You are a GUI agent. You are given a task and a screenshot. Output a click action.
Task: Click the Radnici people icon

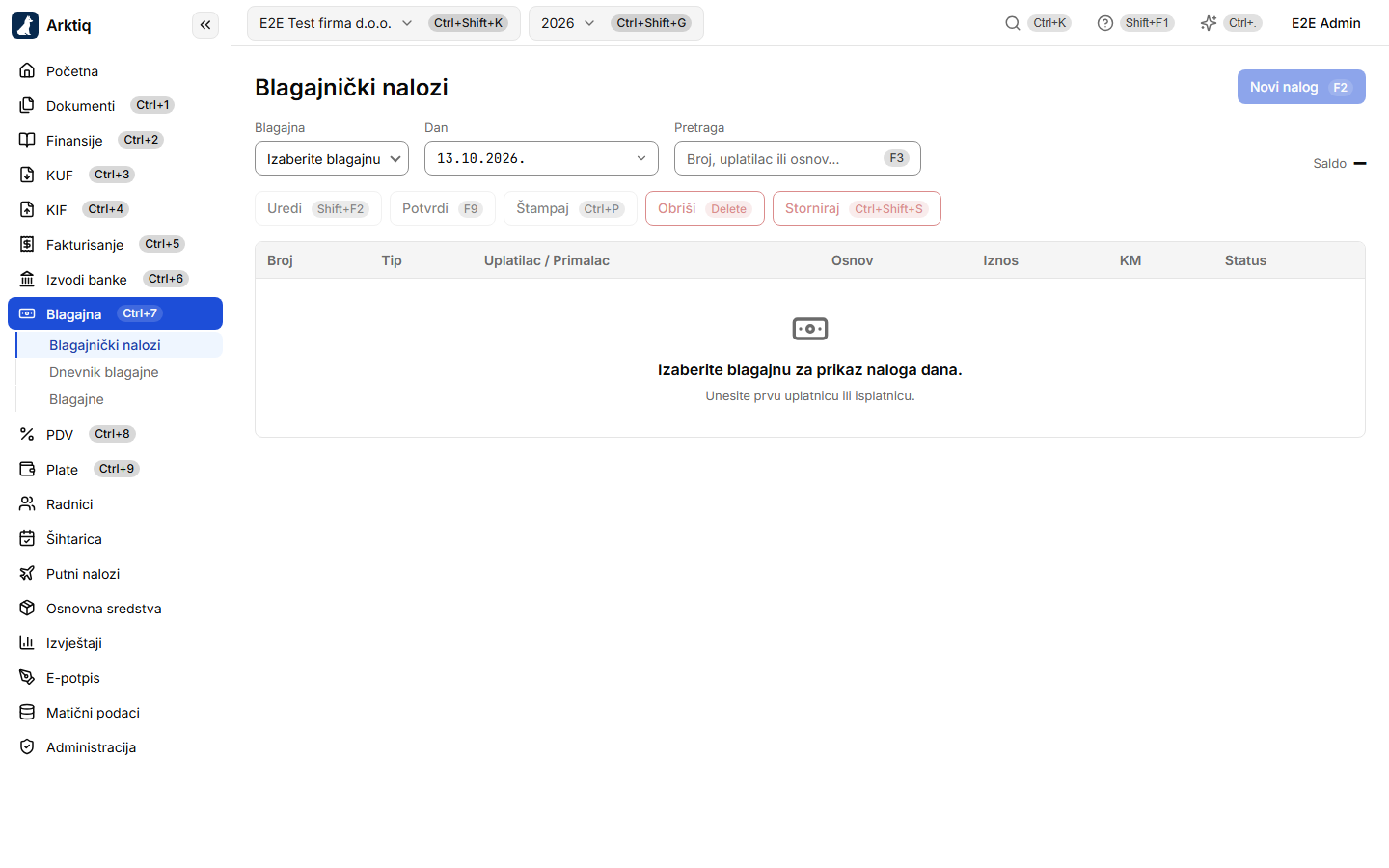[x=27, y=503]
